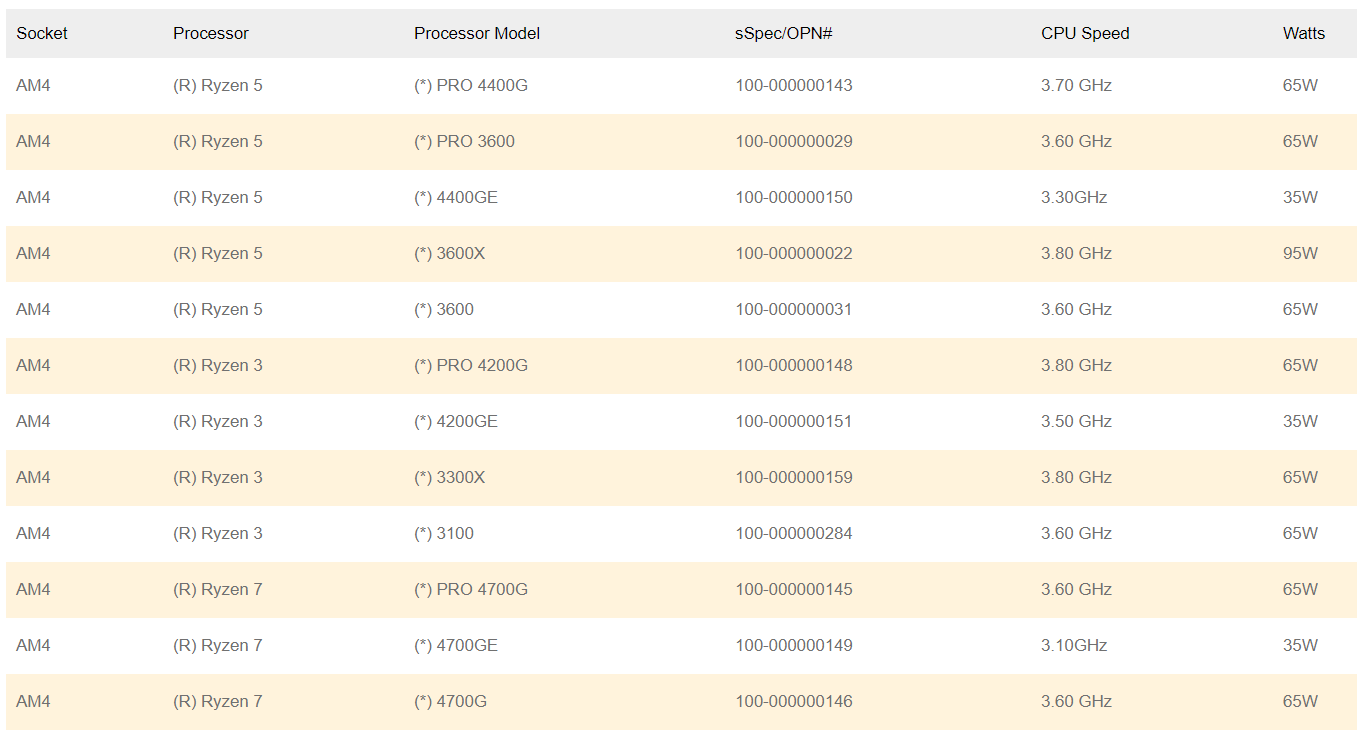Click Ryzen 7 in the 4700G row
1357x736 pixels.
pyautogui.click(x=218, y=702)
